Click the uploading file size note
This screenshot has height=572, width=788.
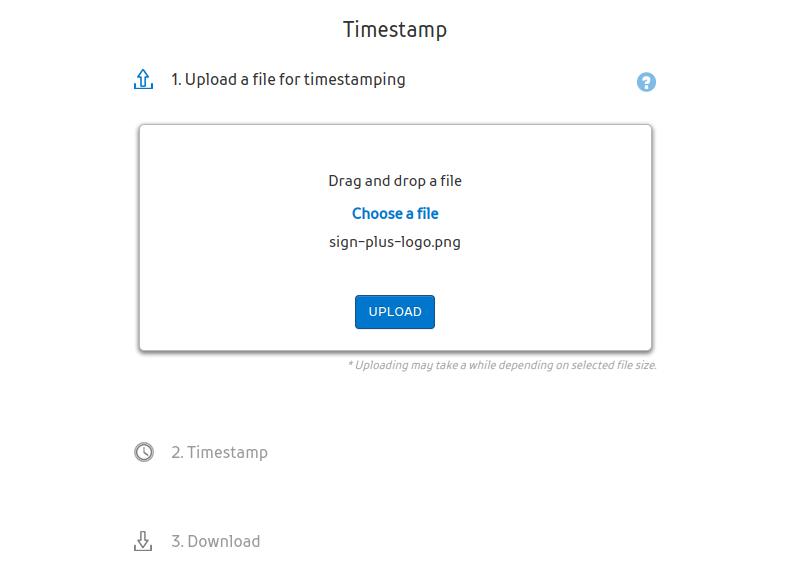click(x=502, y=365)
